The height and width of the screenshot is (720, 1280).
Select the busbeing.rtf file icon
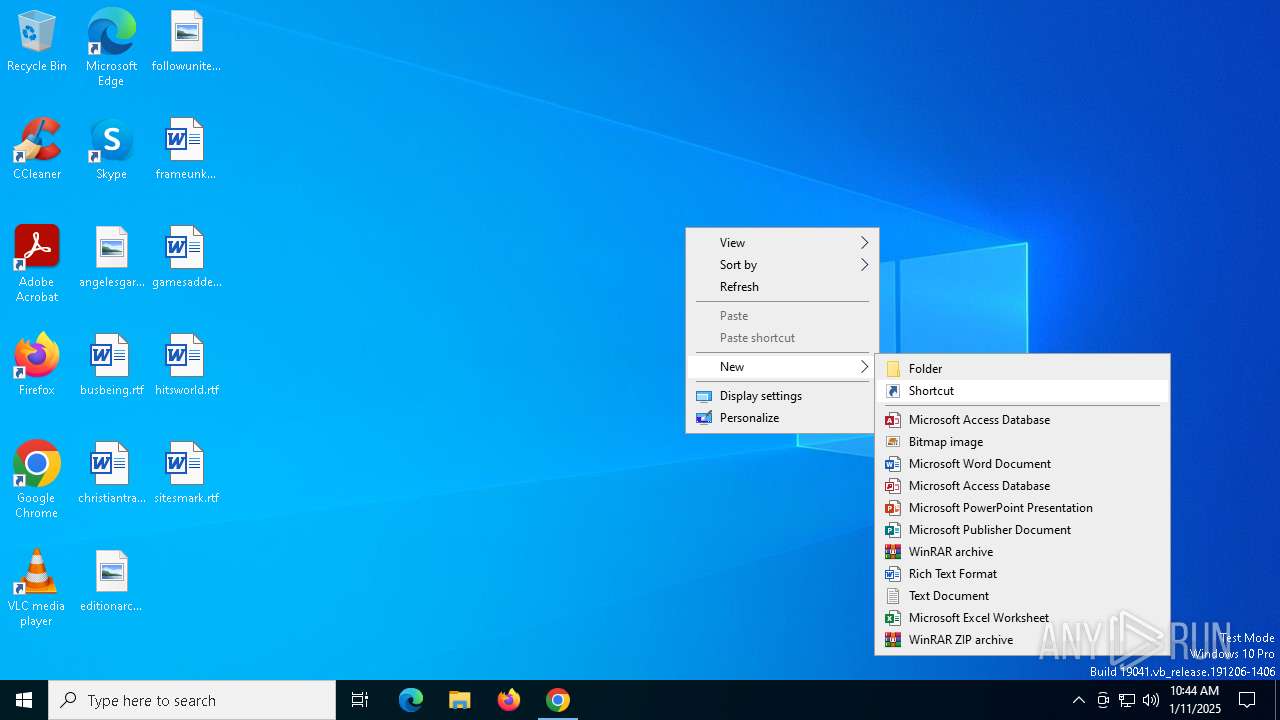click(112, 366)
